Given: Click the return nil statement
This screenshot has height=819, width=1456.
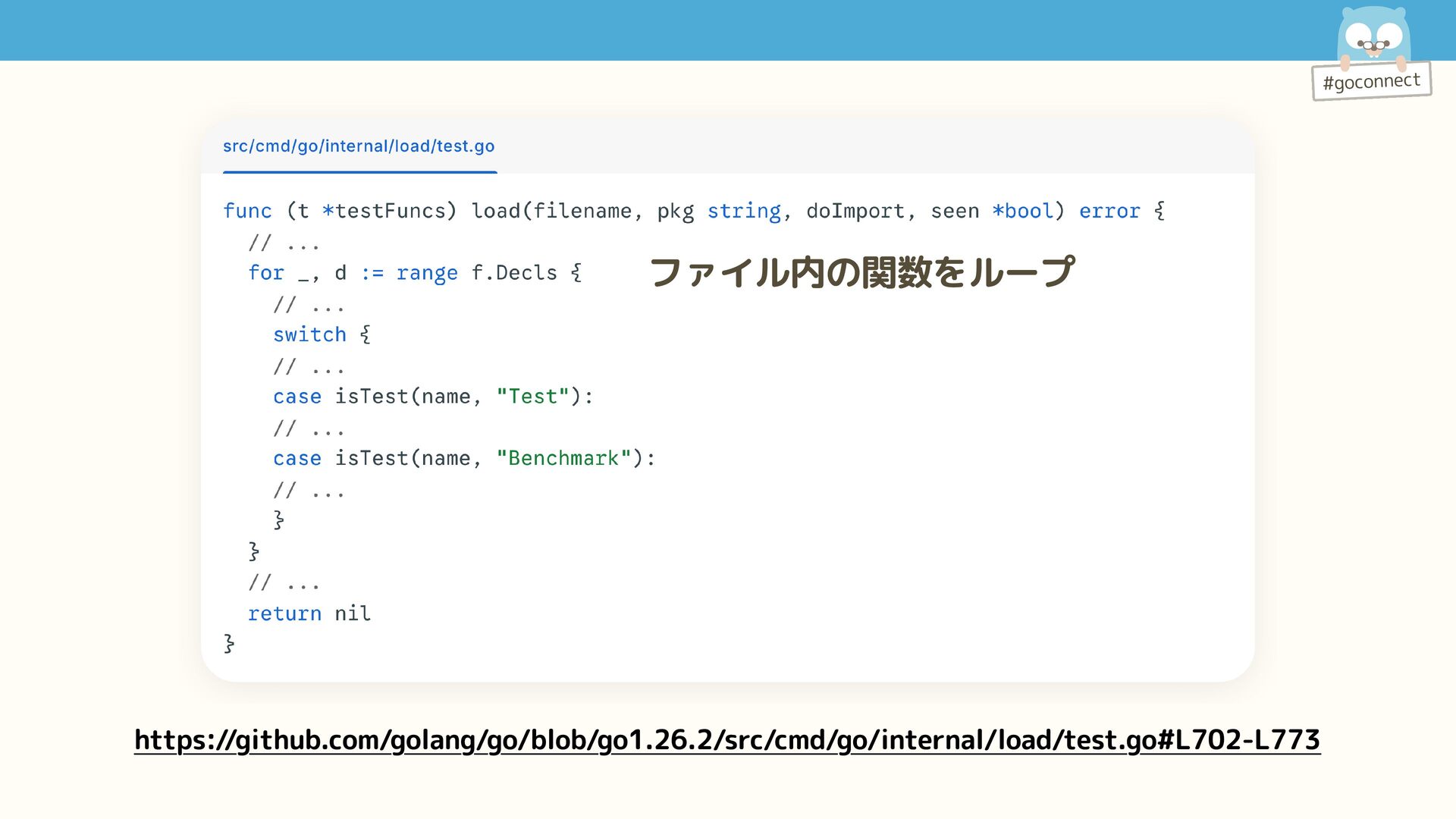Looking at the screenshot, I should (x=309, y=613).
